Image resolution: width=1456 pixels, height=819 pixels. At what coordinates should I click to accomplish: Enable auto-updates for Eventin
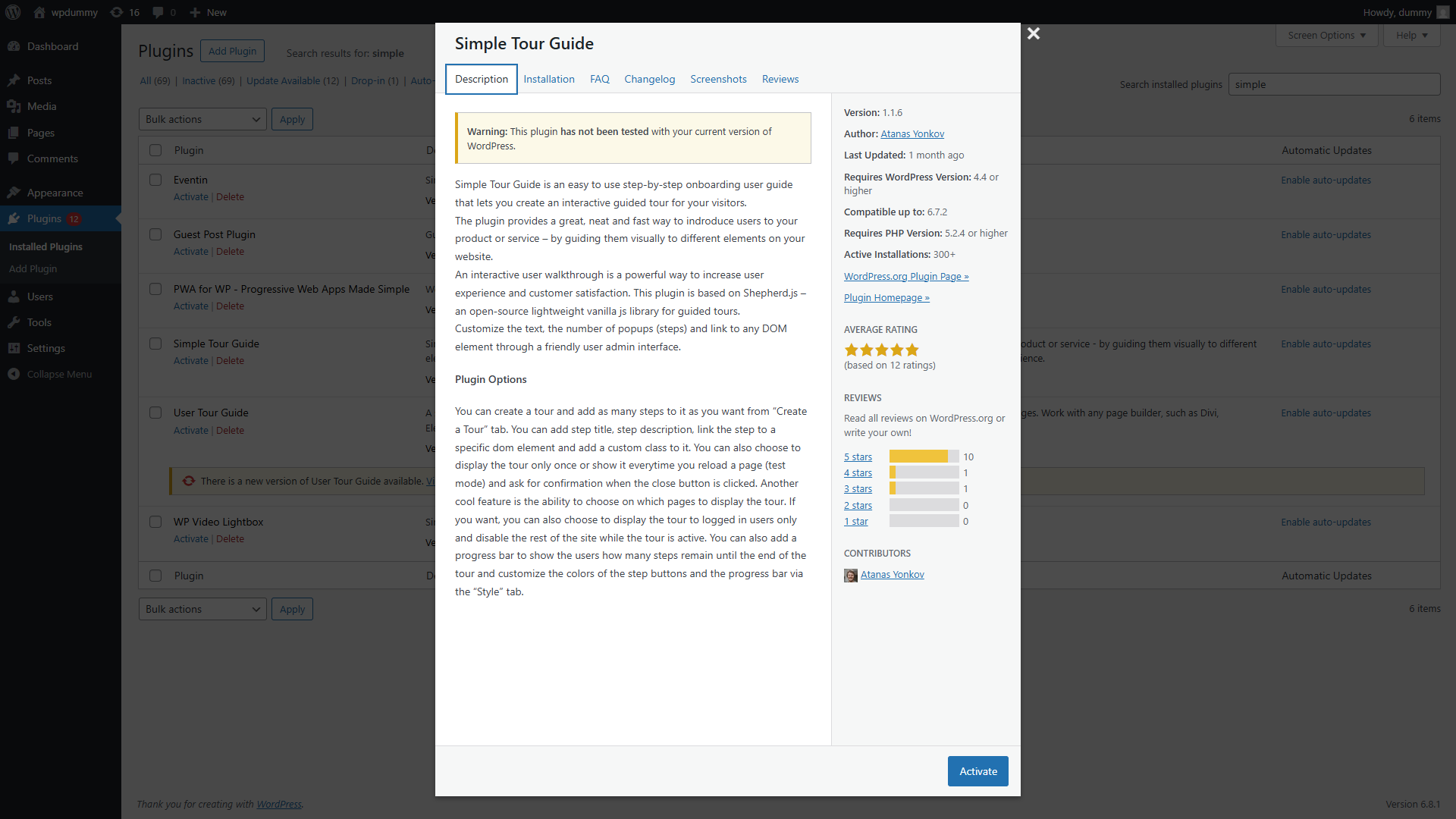(x=1326, y=180)
